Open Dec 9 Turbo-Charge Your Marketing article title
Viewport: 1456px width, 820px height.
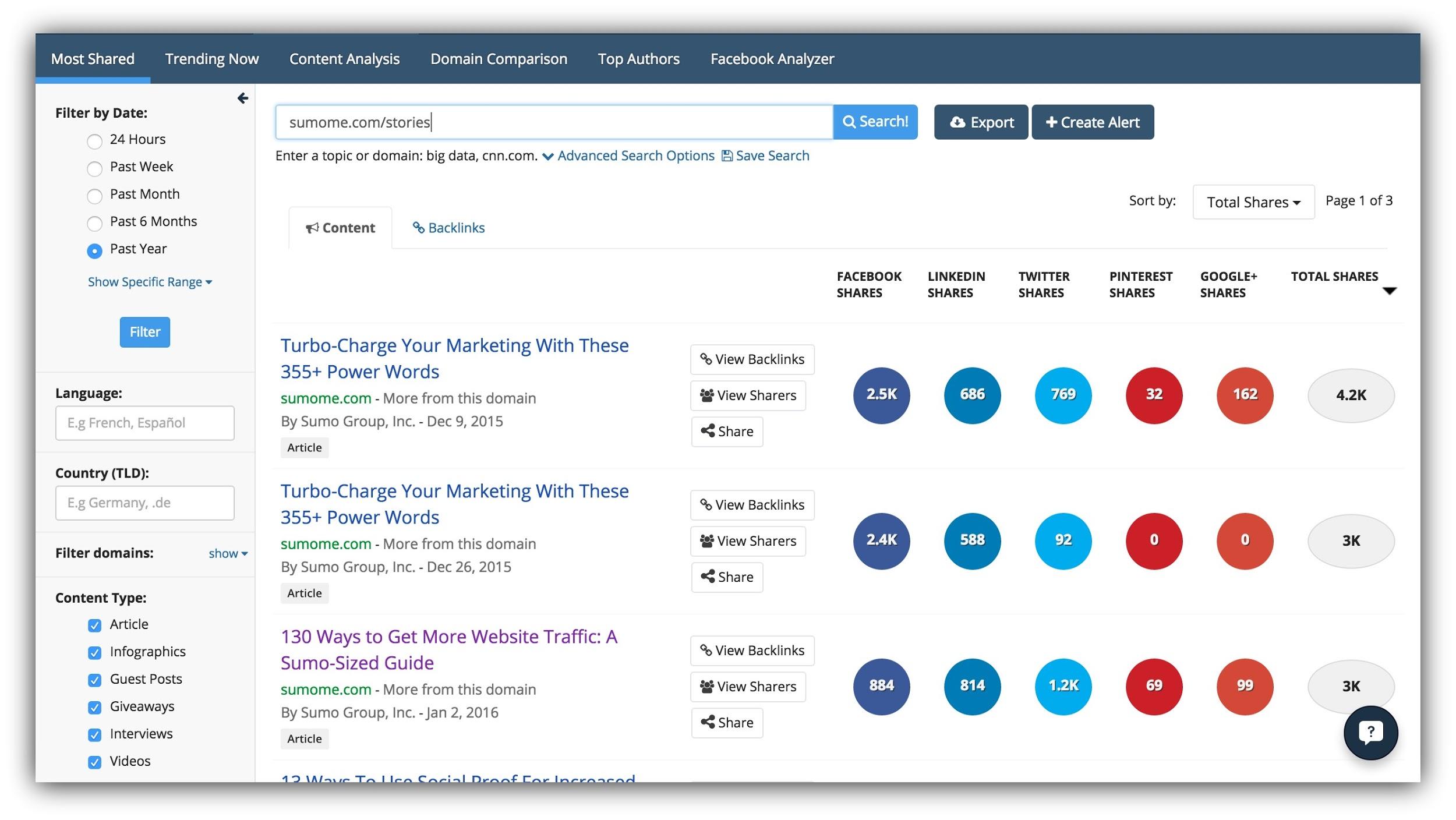[455, 358]
